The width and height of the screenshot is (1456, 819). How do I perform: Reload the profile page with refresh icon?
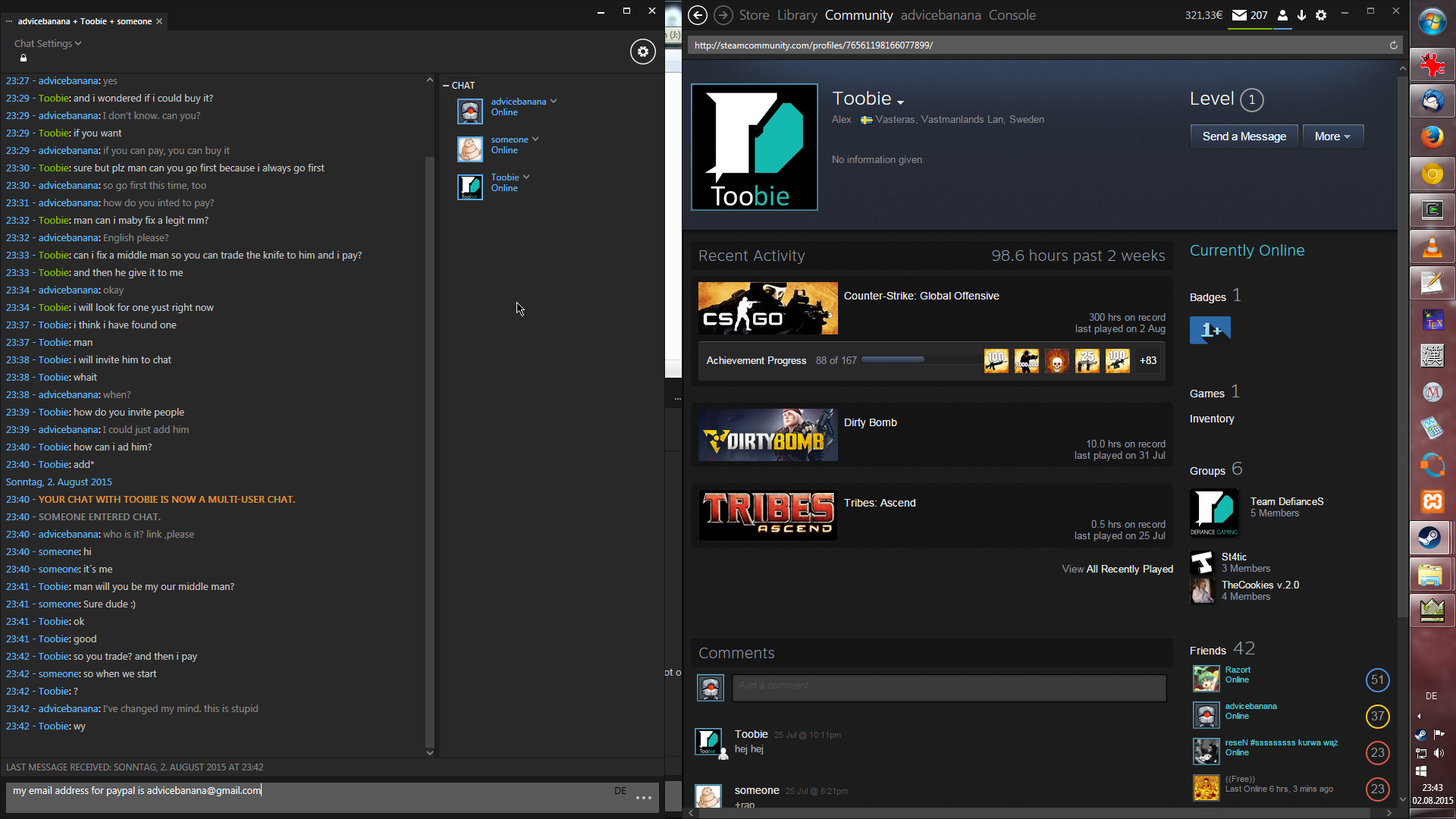point(1393,45)
